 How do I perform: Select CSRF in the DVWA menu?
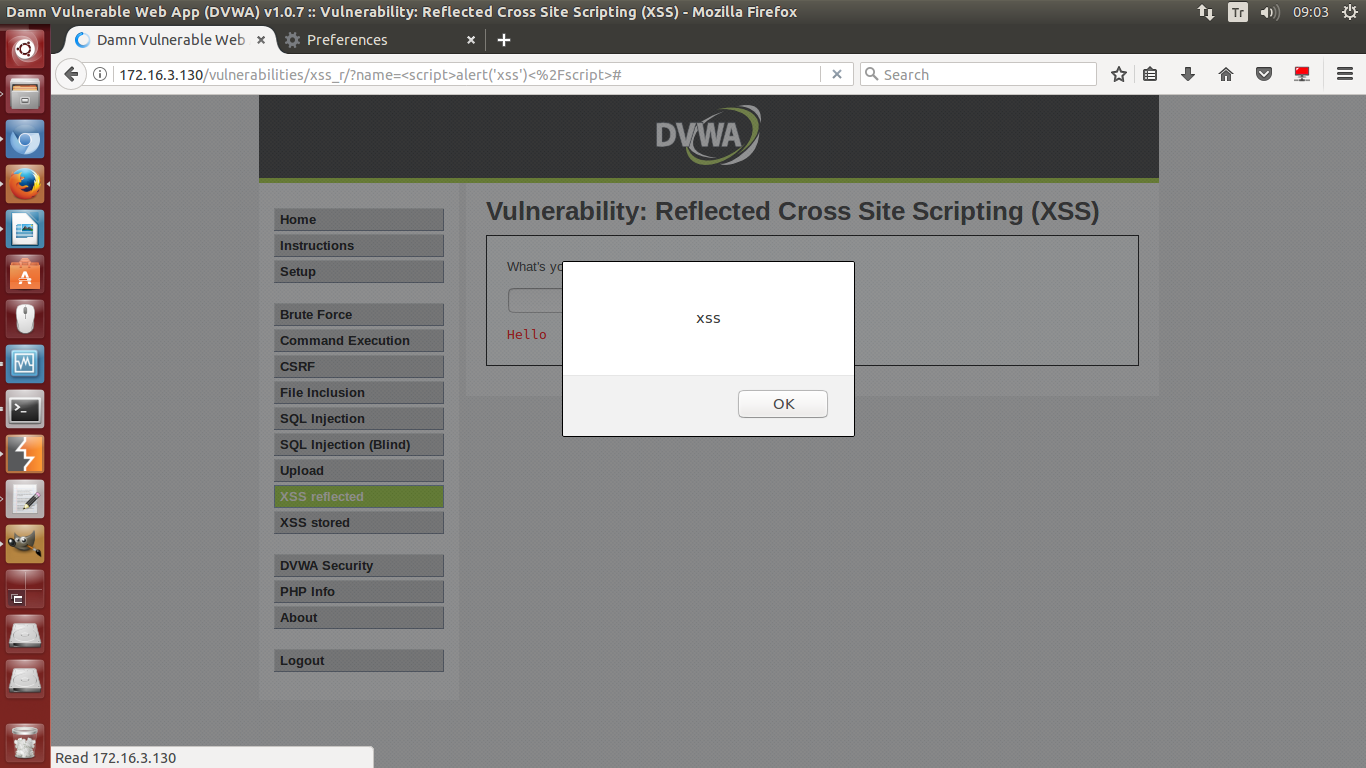click(359, 367)
